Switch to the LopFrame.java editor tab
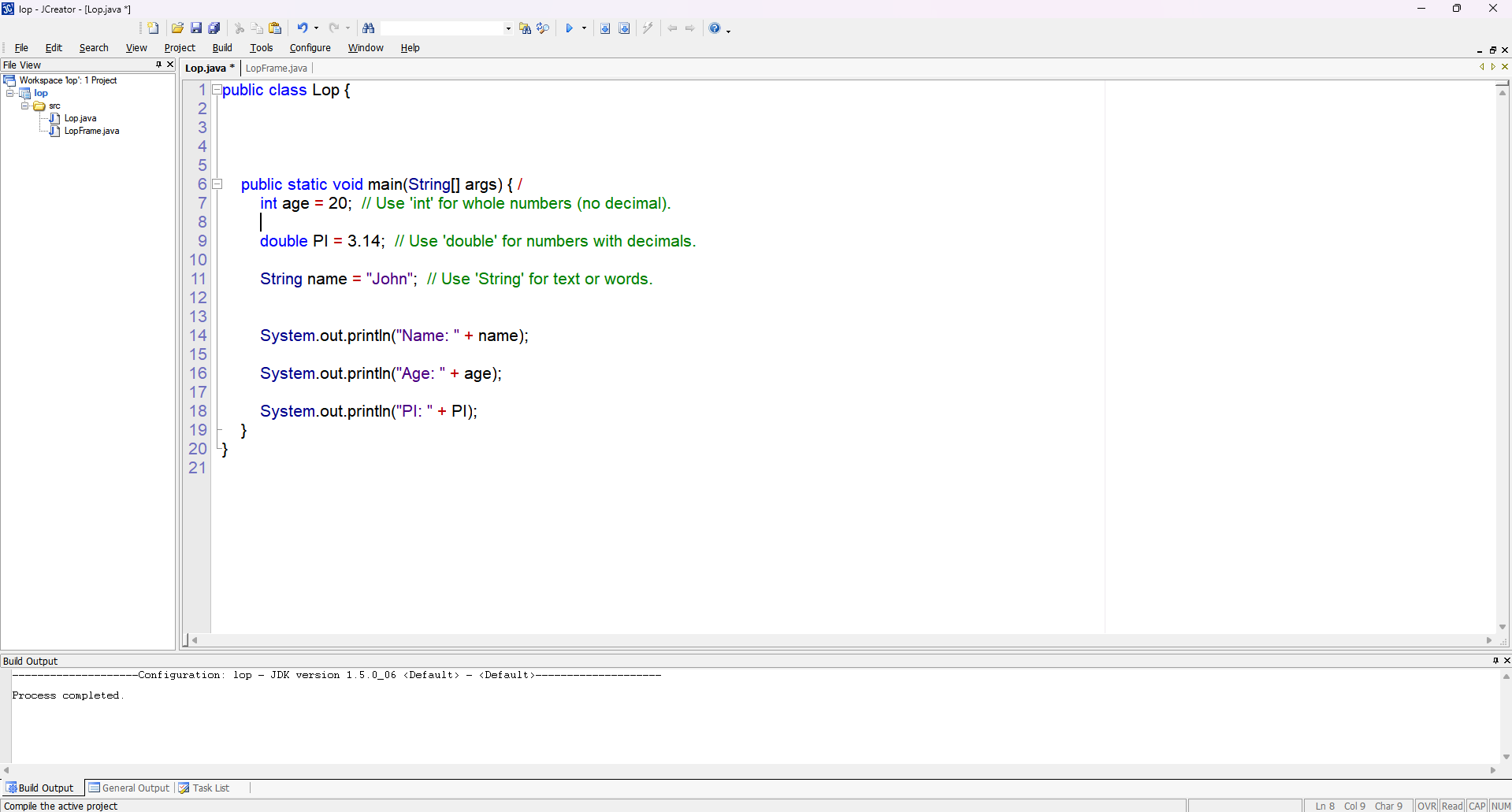The height and width of the screenshot is (812, 1512). pyautogui.click(x=277, y=69)
